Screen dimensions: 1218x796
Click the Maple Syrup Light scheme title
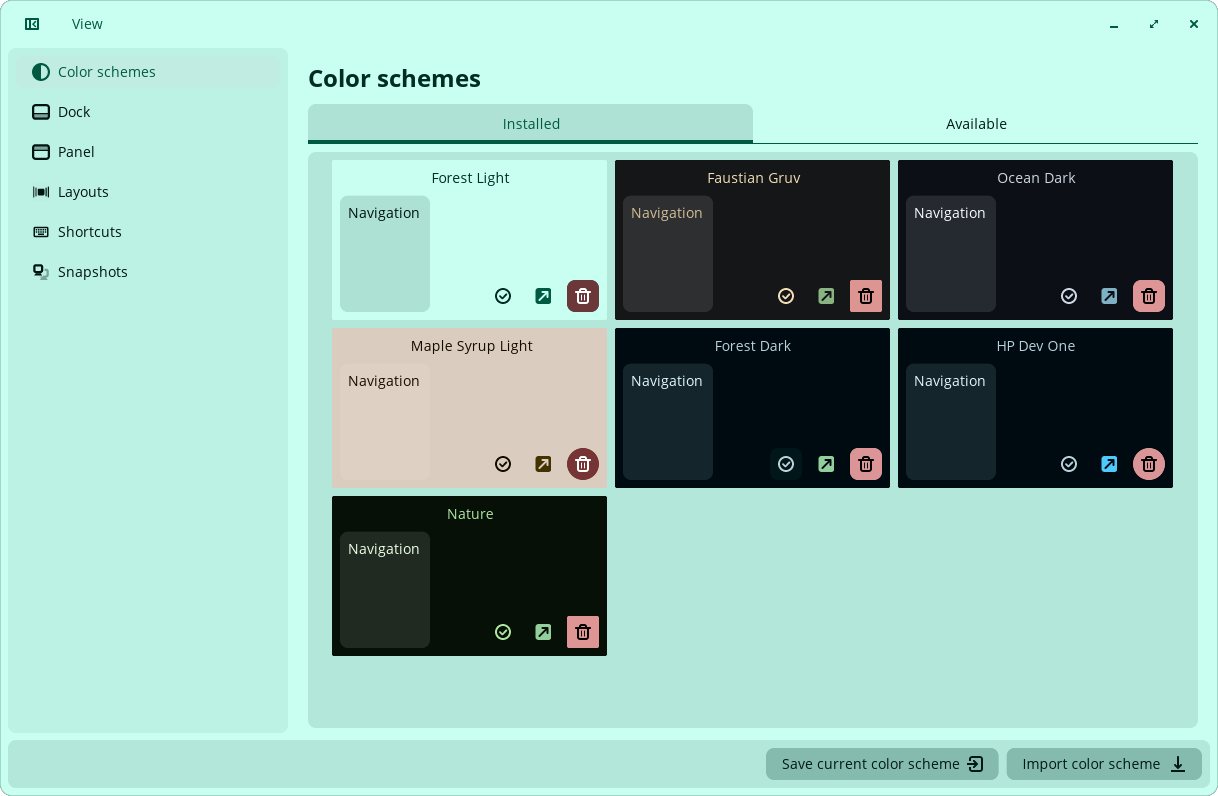pos(471,346)
